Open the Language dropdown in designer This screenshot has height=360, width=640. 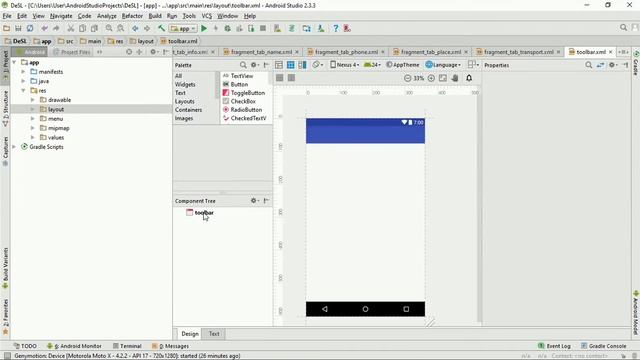[443, 64]
